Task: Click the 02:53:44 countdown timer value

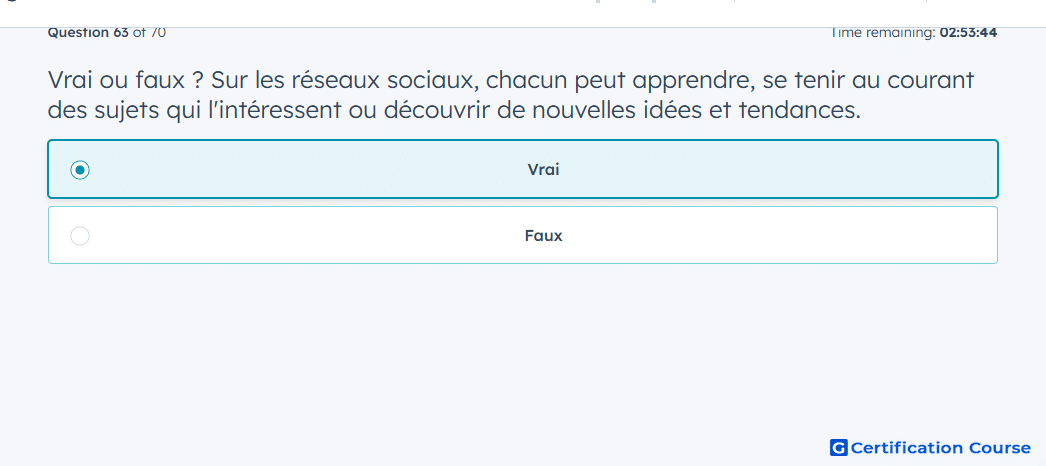Action: (x=968, y=32)
